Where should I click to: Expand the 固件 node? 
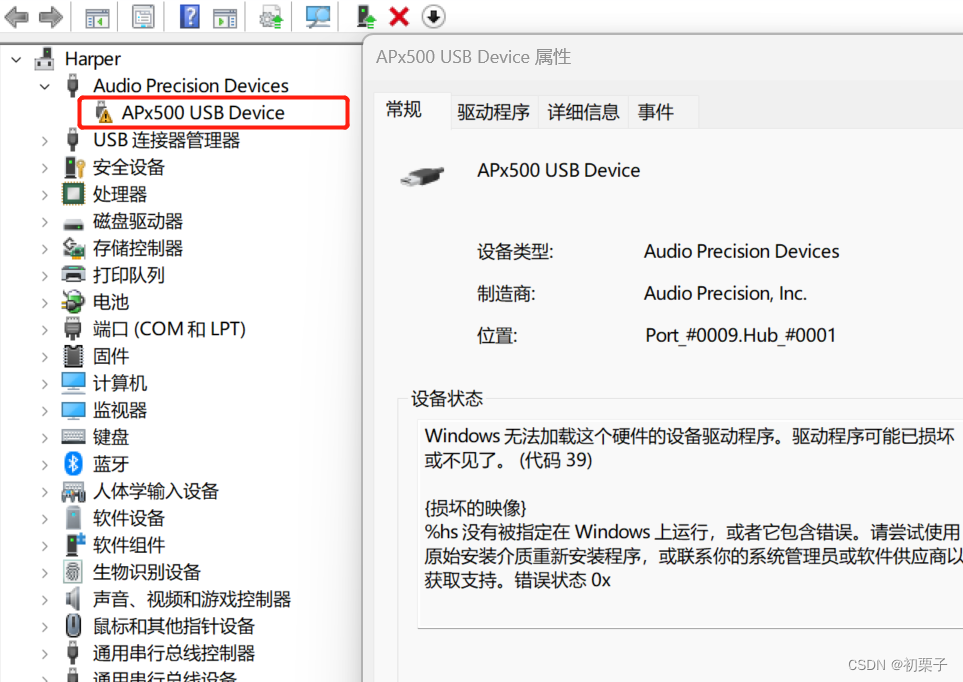pos(45,357)
